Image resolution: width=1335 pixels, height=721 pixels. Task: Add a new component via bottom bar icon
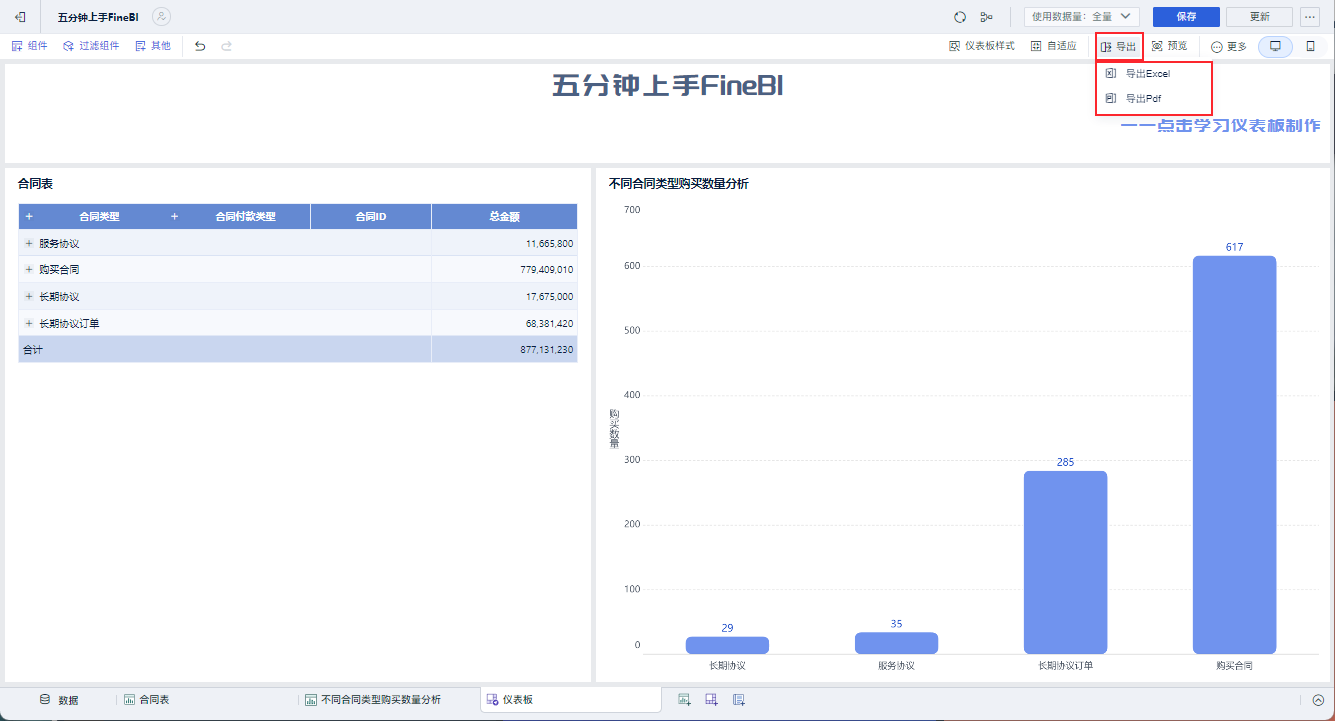(685, 700)
